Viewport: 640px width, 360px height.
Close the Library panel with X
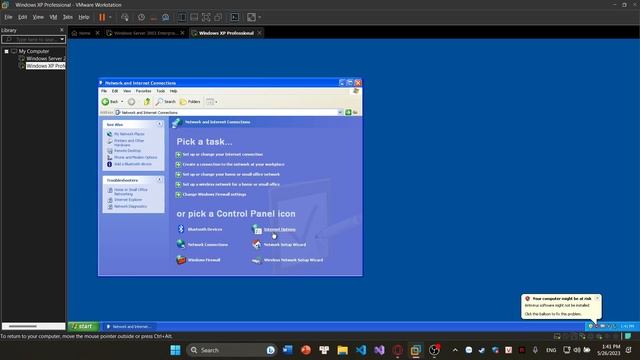coord(62,30)
